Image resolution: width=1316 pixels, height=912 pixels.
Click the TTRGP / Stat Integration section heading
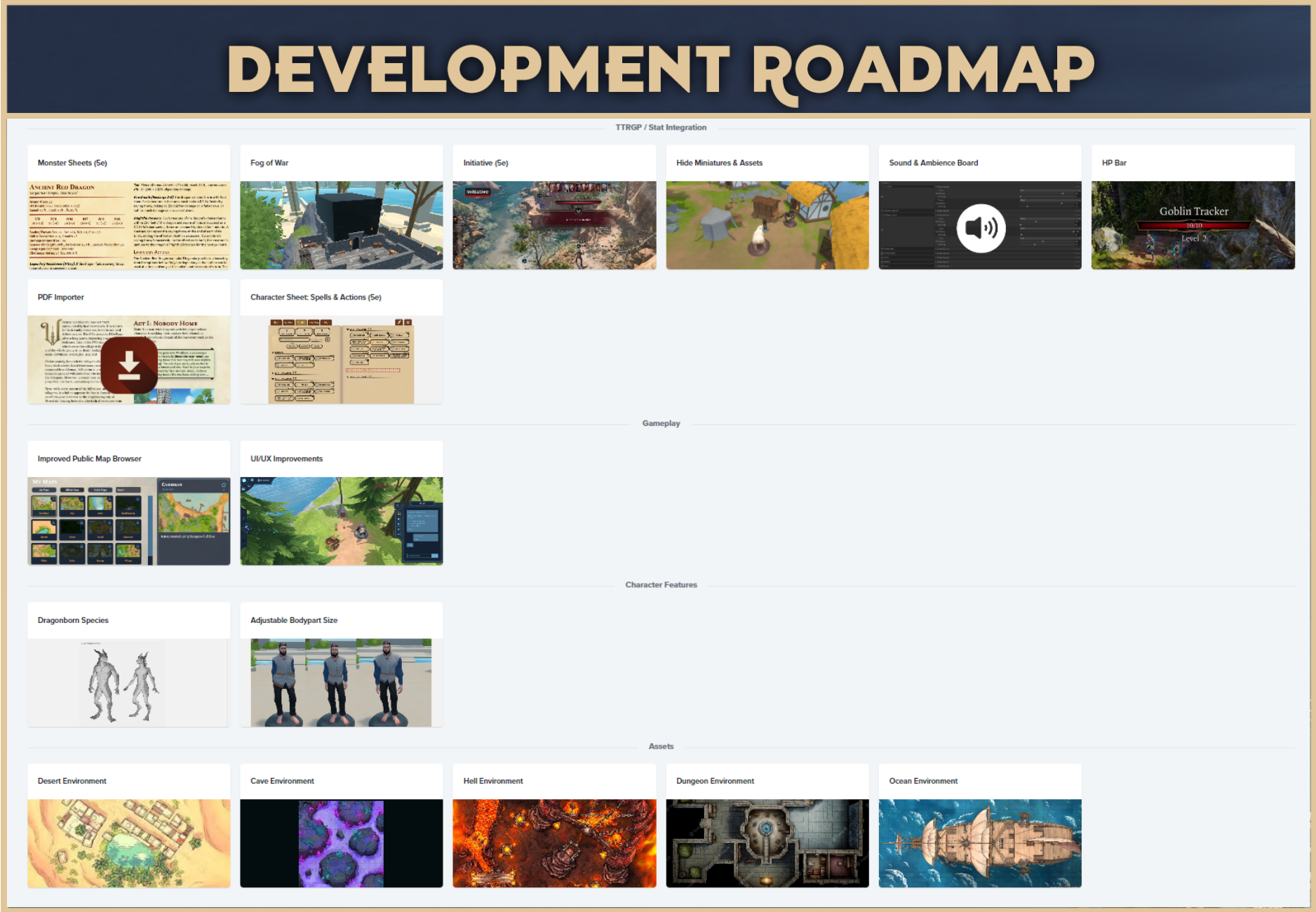pos(661,128)
